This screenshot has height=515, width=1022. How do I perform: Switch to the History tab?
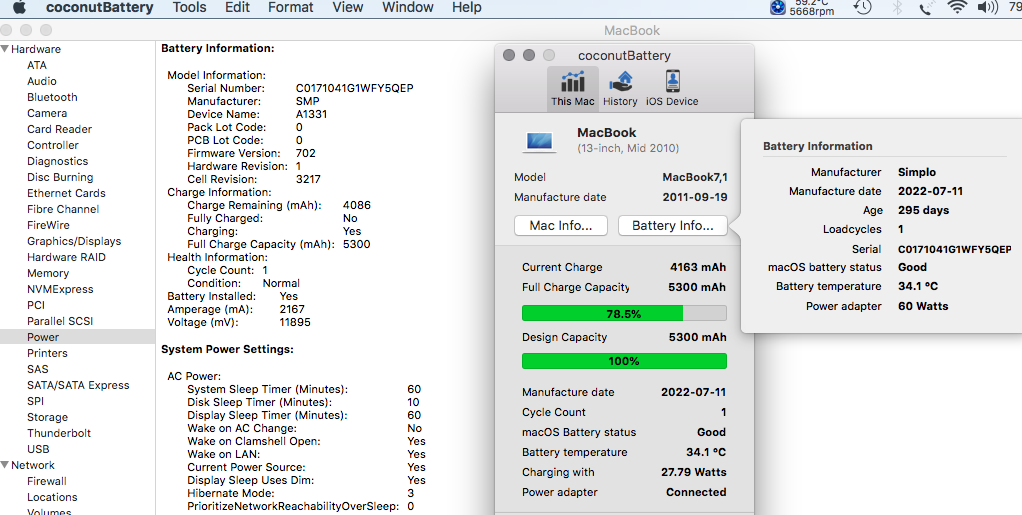click(620, 88)
